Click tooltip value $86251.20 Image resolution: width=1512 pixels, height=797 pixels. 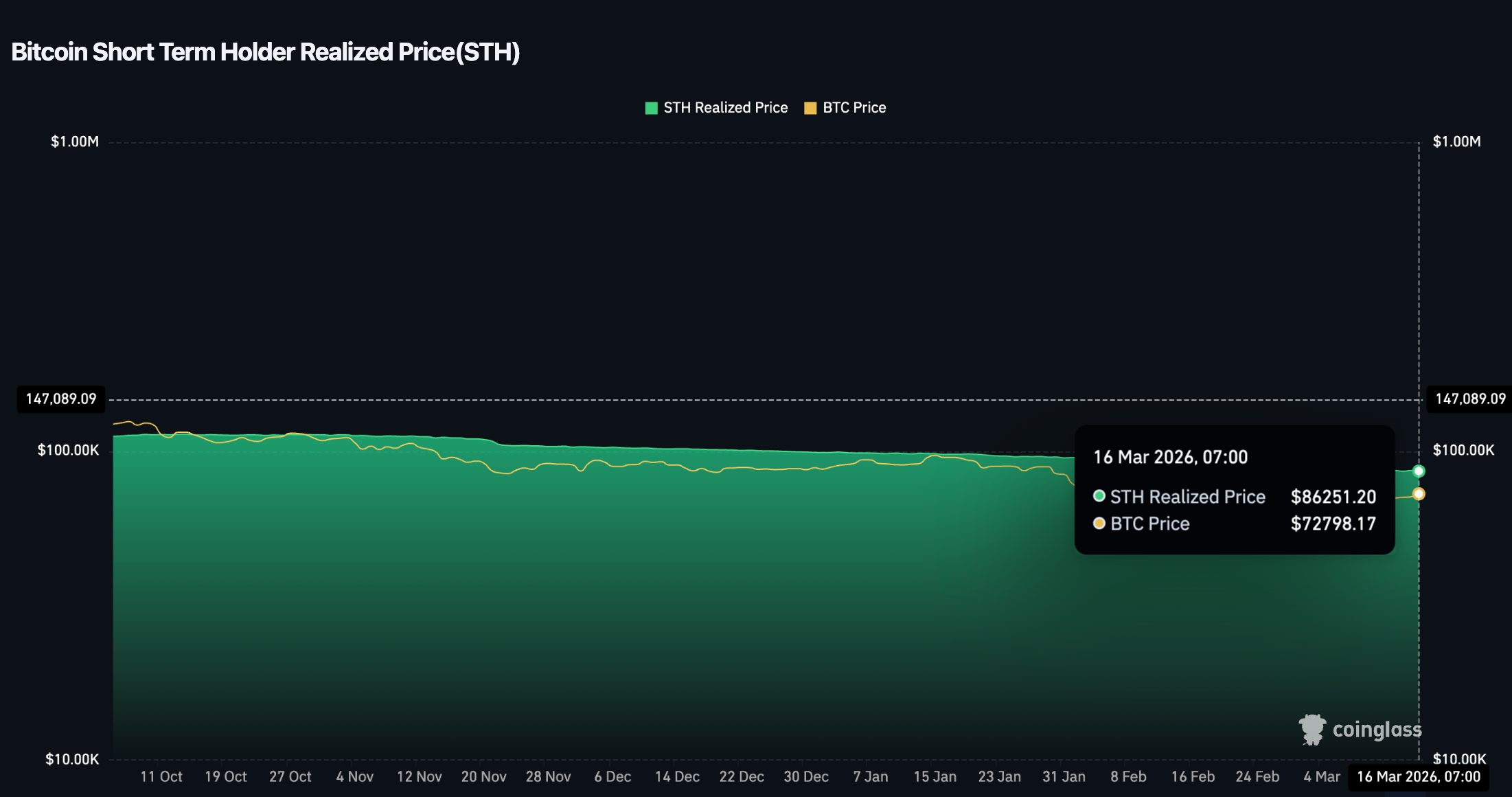coord(1333,497)
